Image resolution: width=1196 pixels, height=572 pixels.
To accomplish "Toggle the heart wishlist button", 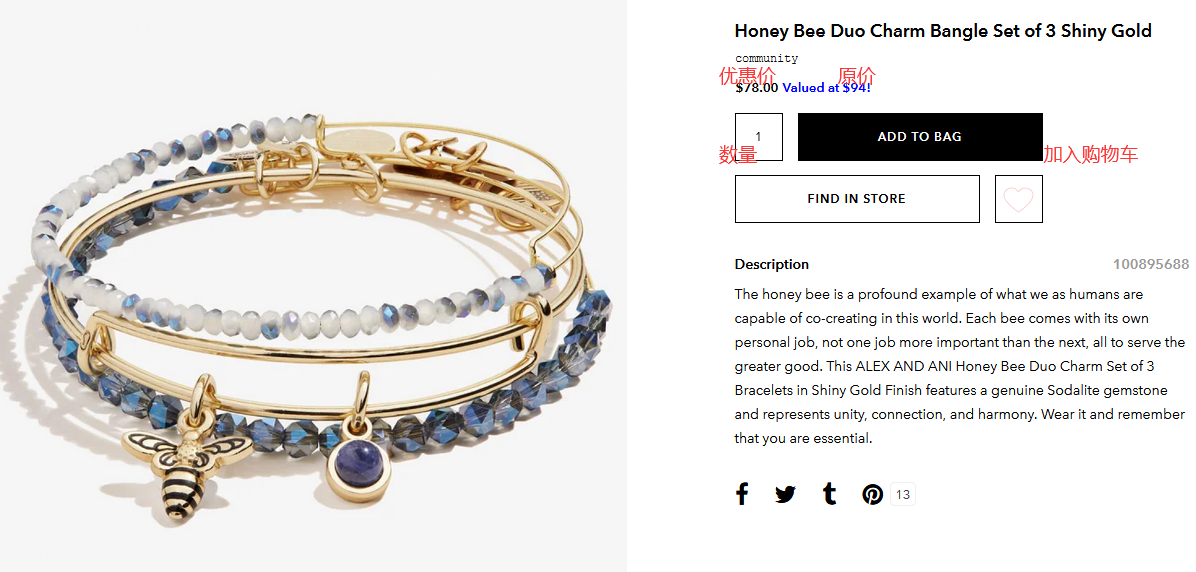I will pyautogui.click(x=1018, y=199).
